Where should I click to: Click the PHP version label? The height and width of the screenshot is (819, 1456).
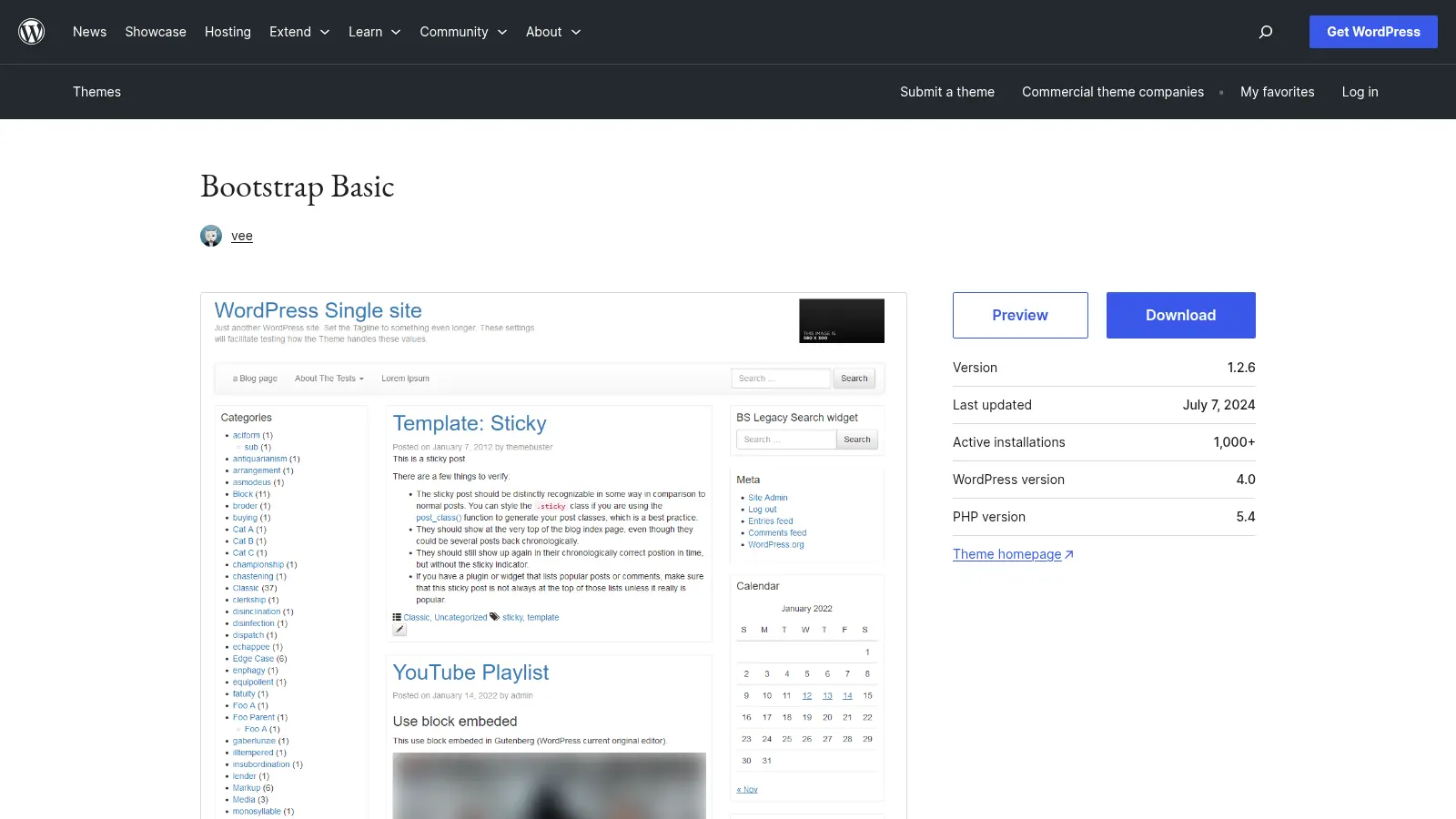click(989, 517)
